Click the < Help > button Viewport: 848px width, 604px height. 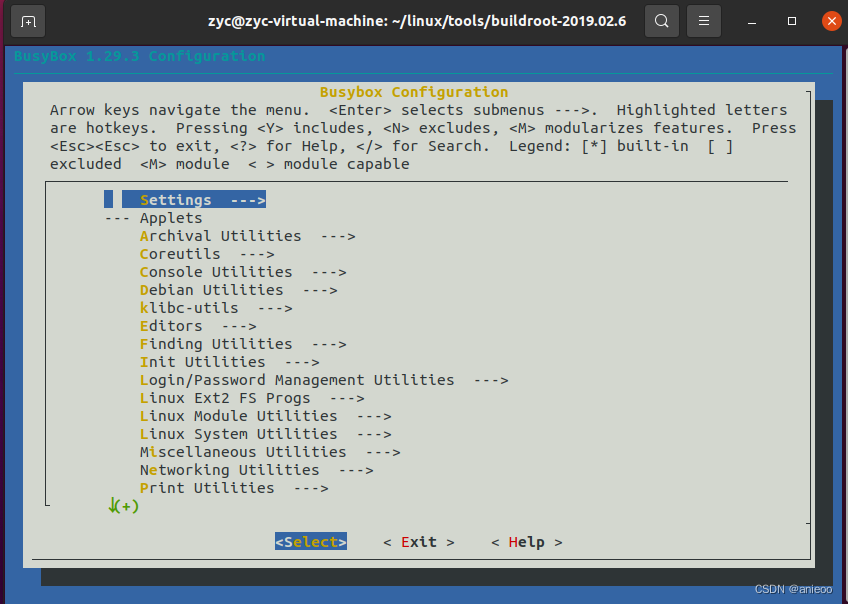coord(527,542)
